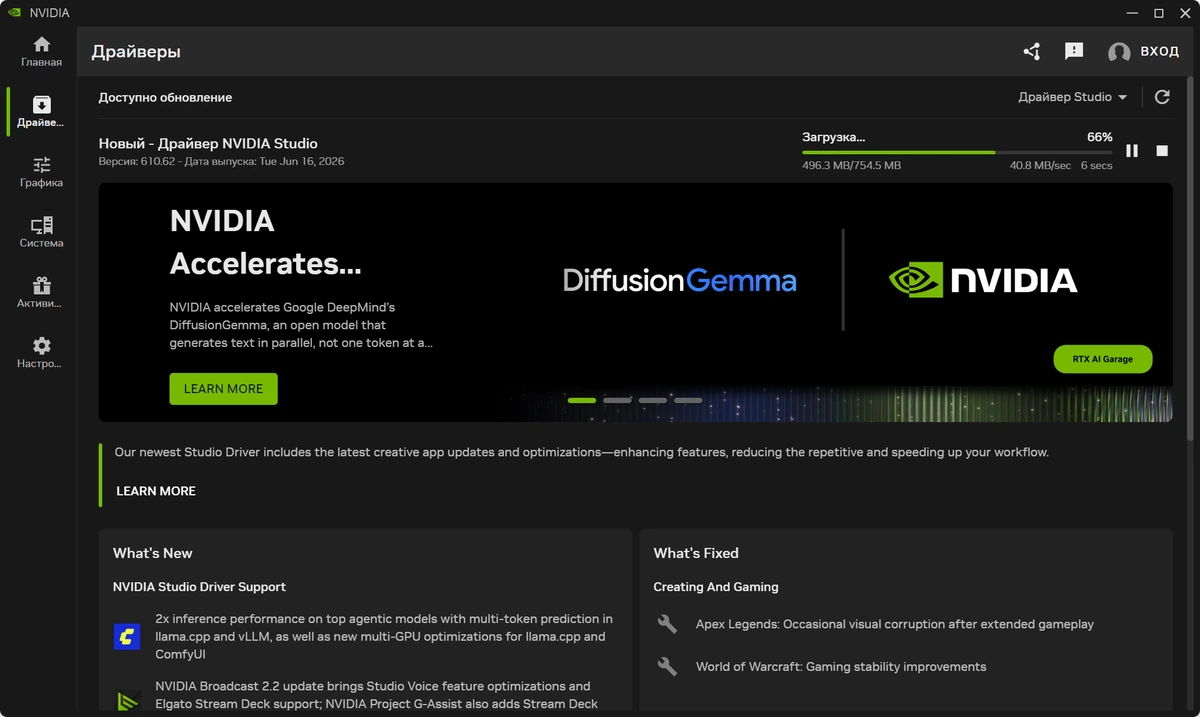
Task: Select the Драйверы sidebar item
Action: pyautogui.click(x=41, y=112)
